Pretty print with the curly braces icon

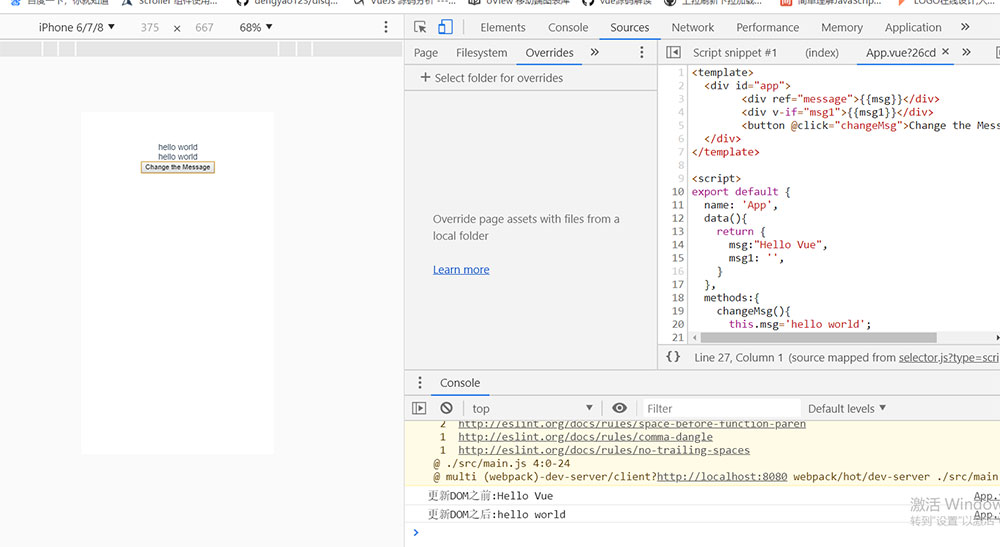(x=673, y=357)
